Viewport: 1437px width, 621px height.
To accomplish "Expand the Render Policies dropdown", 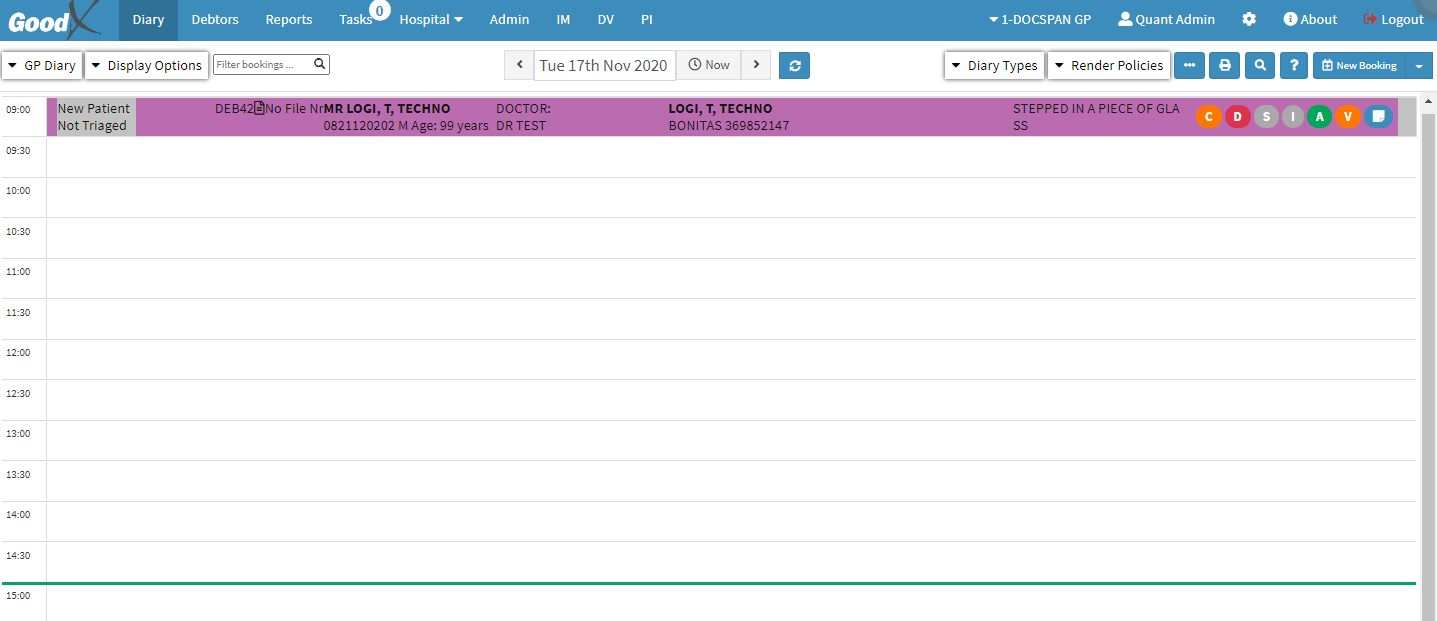I will click(1108, 65).
